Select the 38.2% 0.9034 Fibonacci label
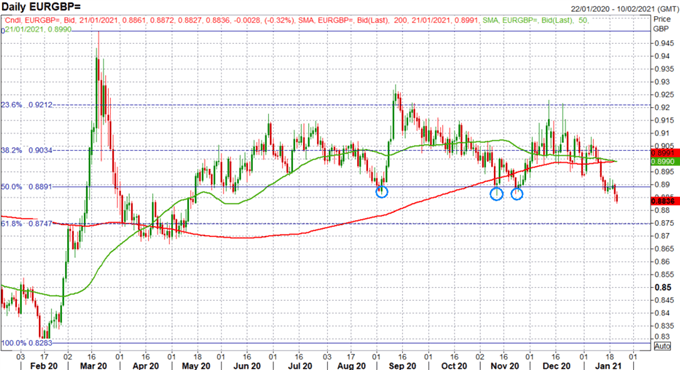This screenshot has height=370, width=680. click(x=27, y=150)
